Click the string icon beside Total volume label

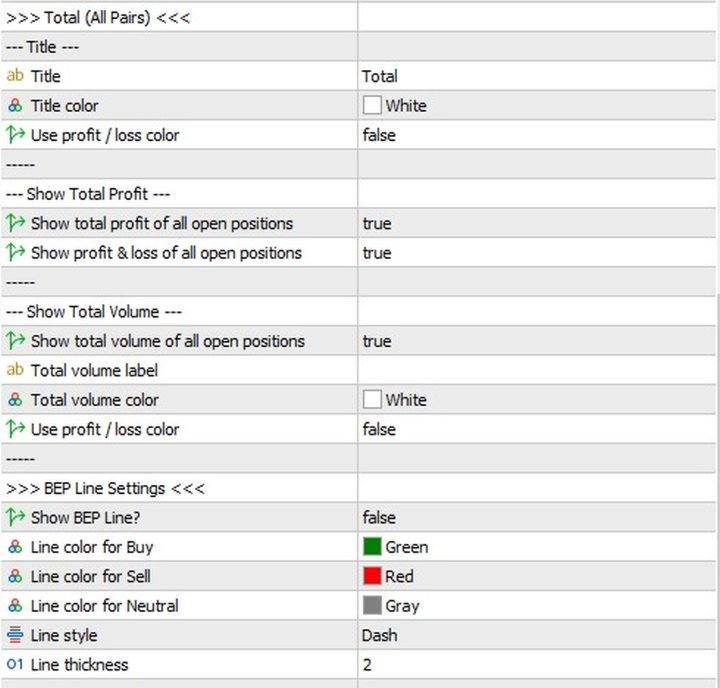click(x=15, y=370)
